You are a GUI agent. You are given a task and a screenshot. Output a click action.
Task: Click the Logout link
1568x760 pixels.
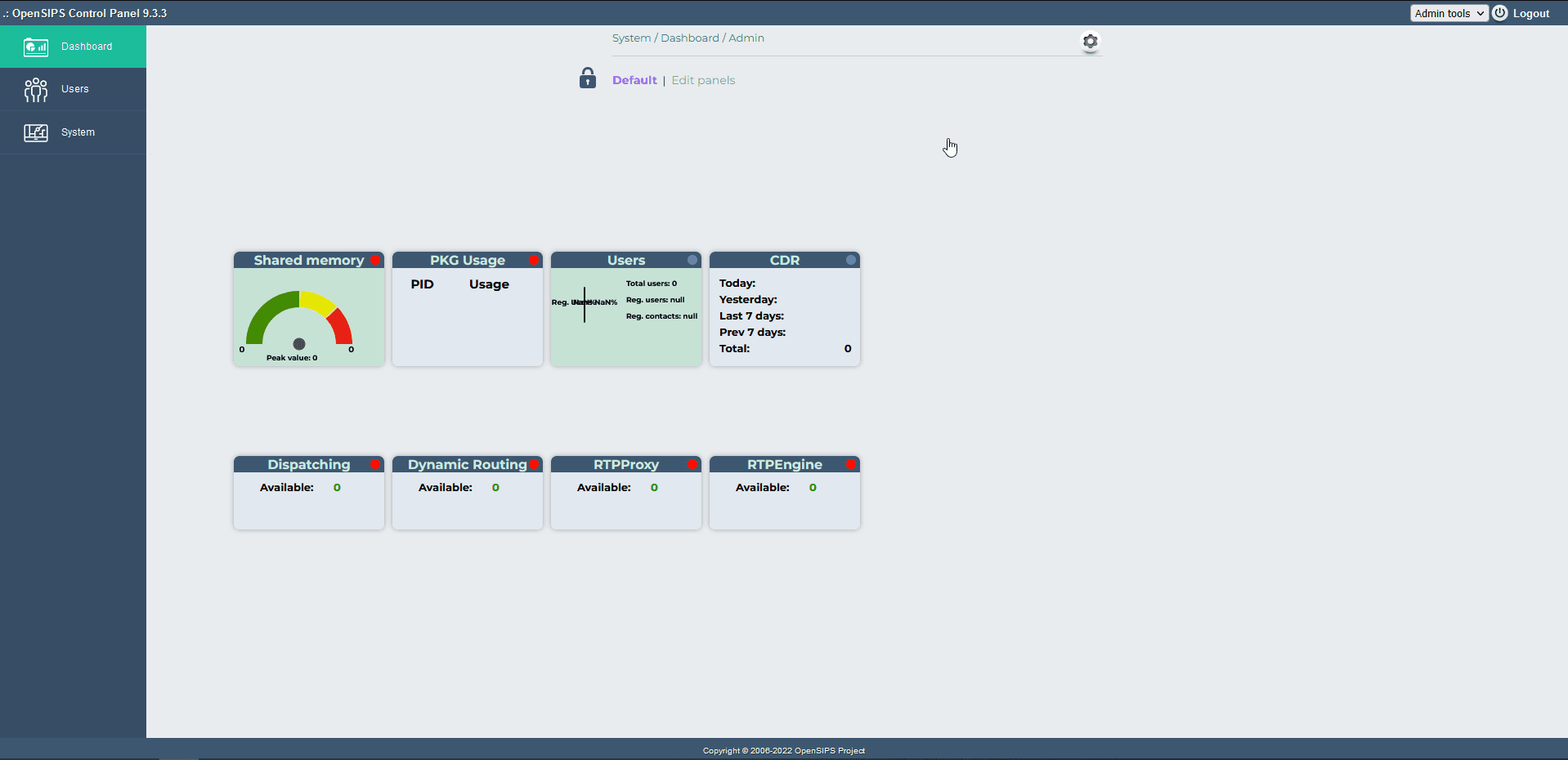(1531, 13)
